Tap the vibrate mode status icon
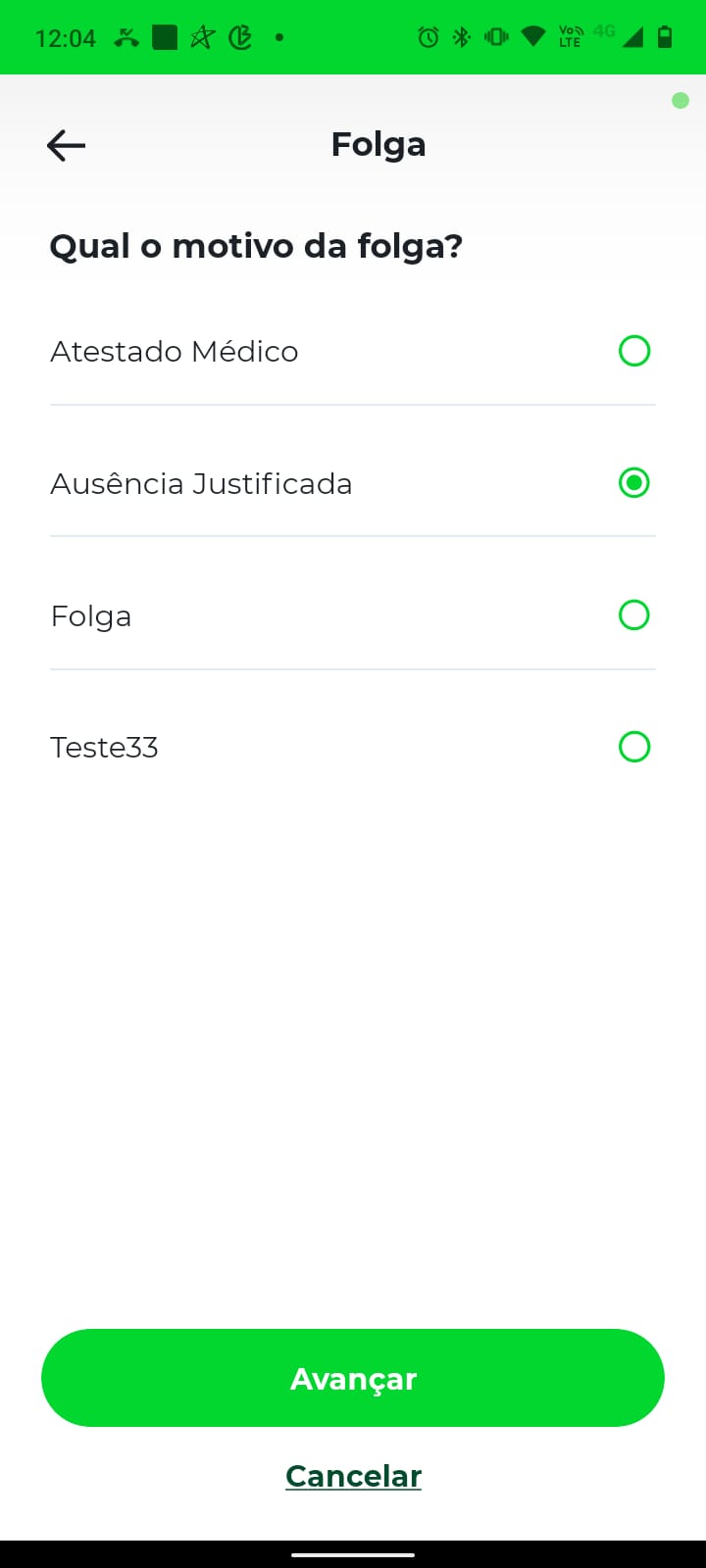706x1568 pixels. coord(496,37)
